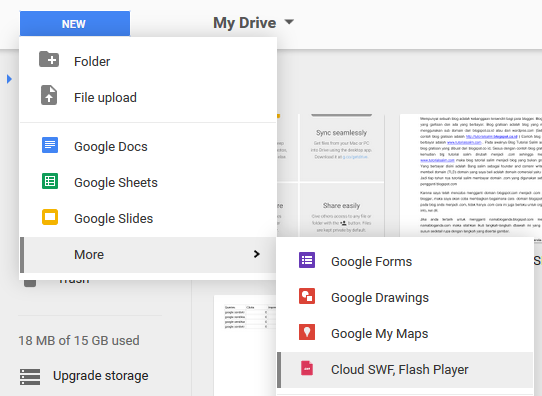
Task: Select Cloud SWF, Flash Player entry
Action: 405,370
